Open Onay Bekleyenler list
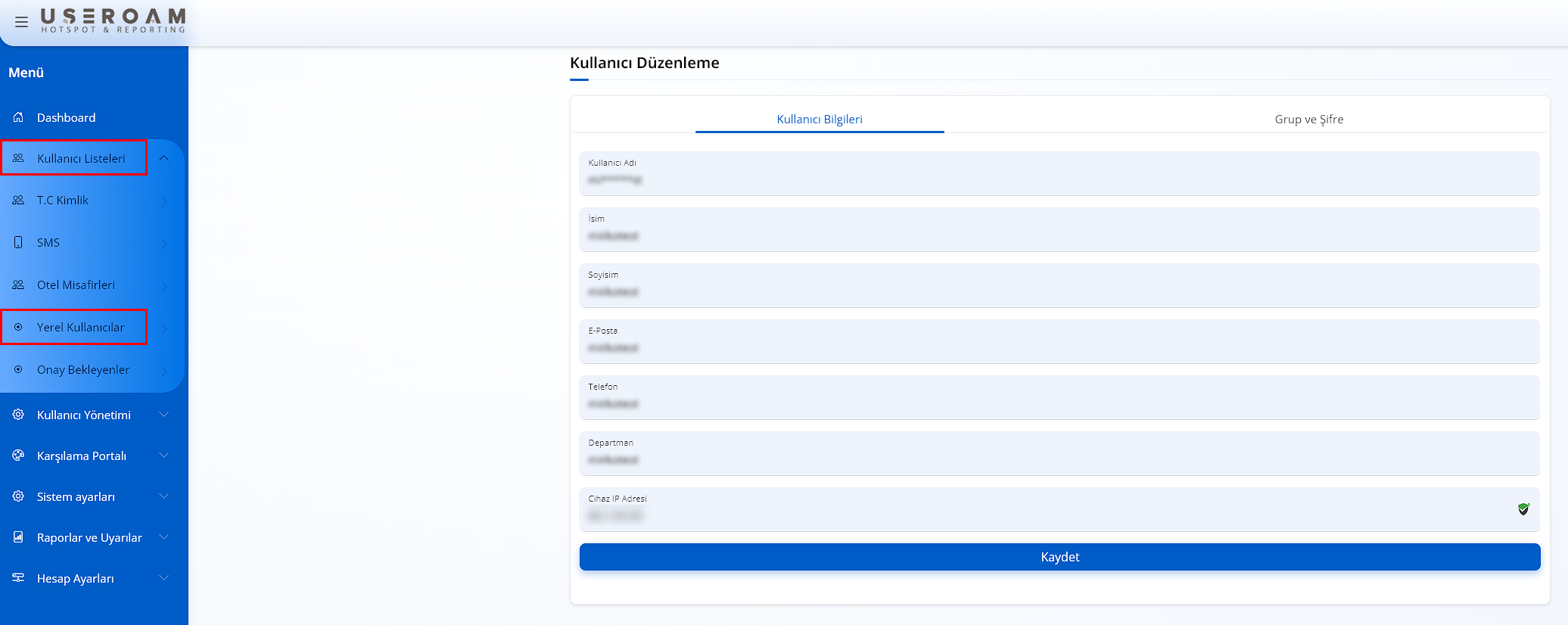Viewport: 1568px width, 625px height. point(83,369)
